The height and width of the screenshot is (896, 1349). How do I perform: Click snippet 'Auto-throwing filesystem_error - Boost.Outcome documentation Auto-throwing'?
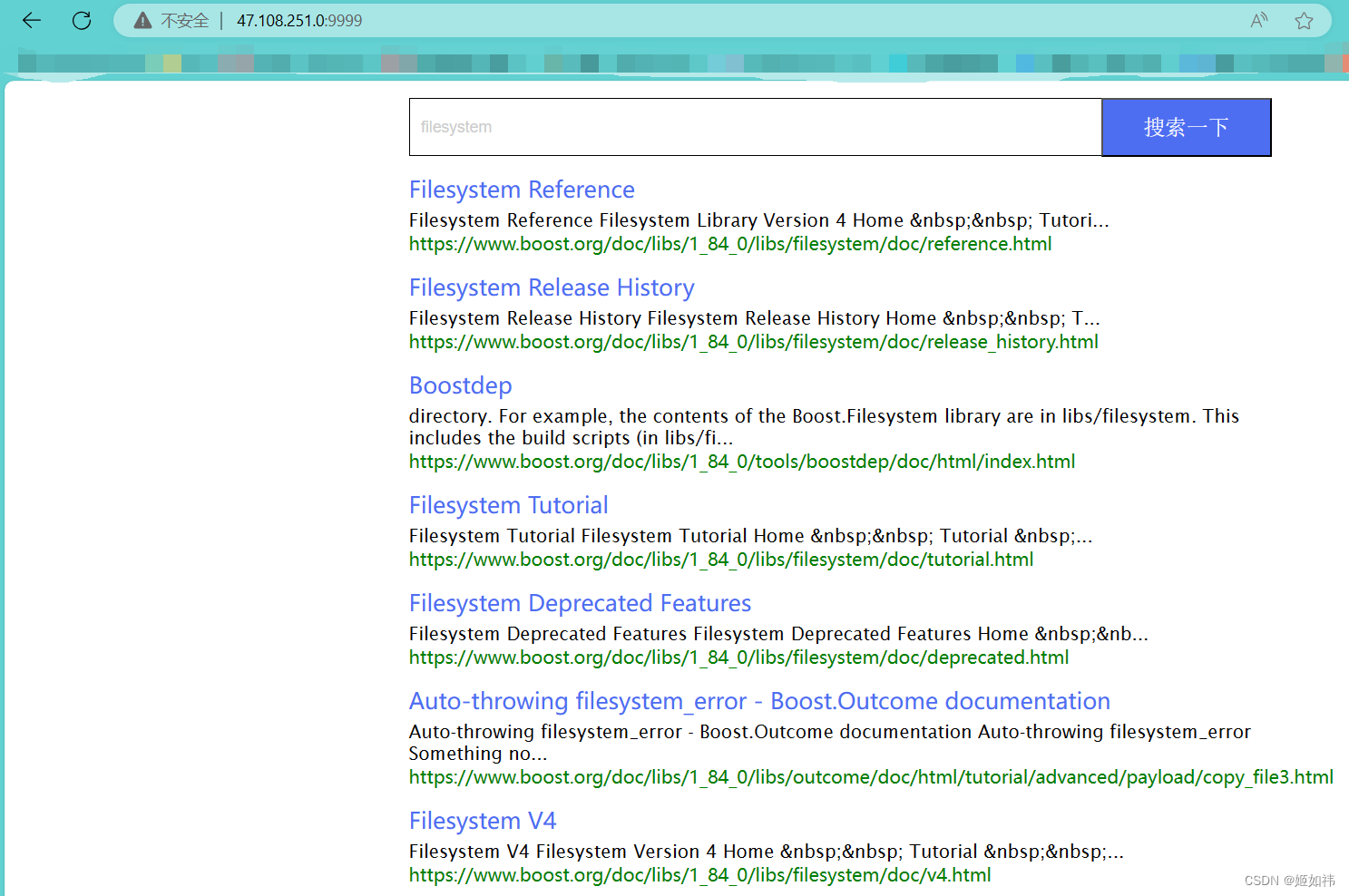(x=830, y=743)
